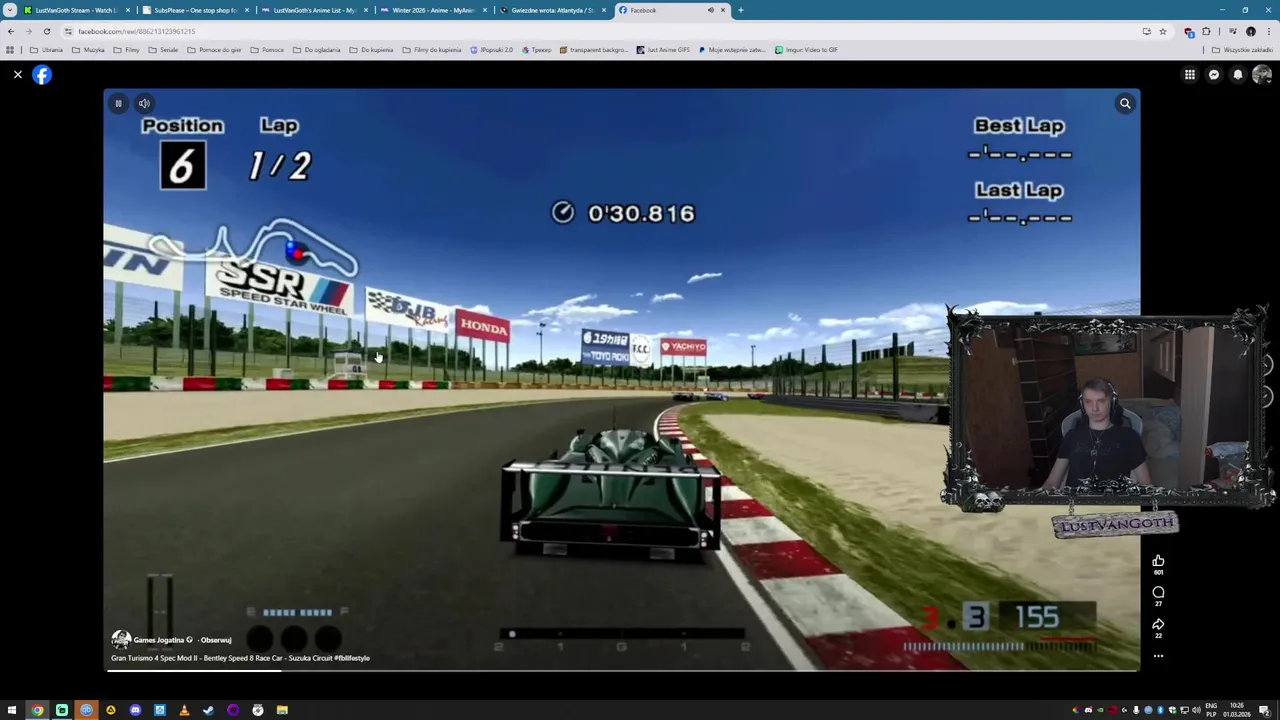Open the tab search dropdown arrow

coord(9,10)
